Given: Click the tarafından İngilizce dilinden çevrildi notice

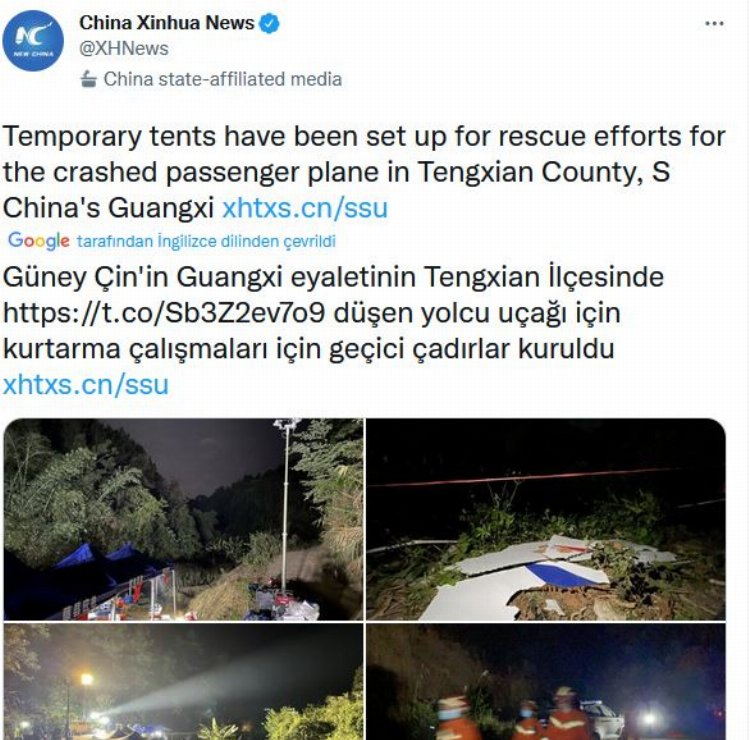Looking at the screenshot, I should tap(206, 241).
